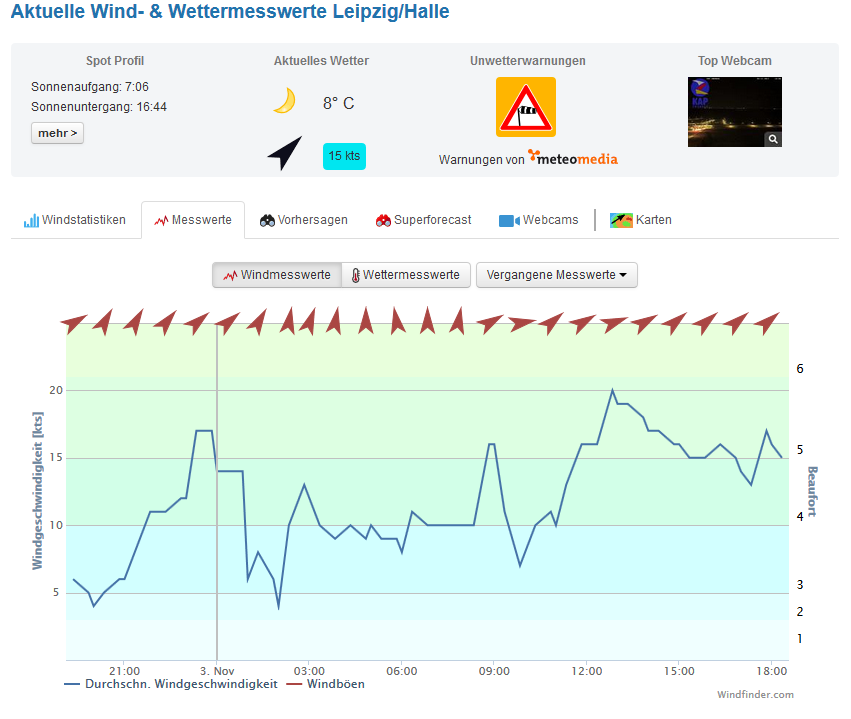Open the Vorhersagen tab
Screen dimensions: 851x719
[x=304, y=220]
